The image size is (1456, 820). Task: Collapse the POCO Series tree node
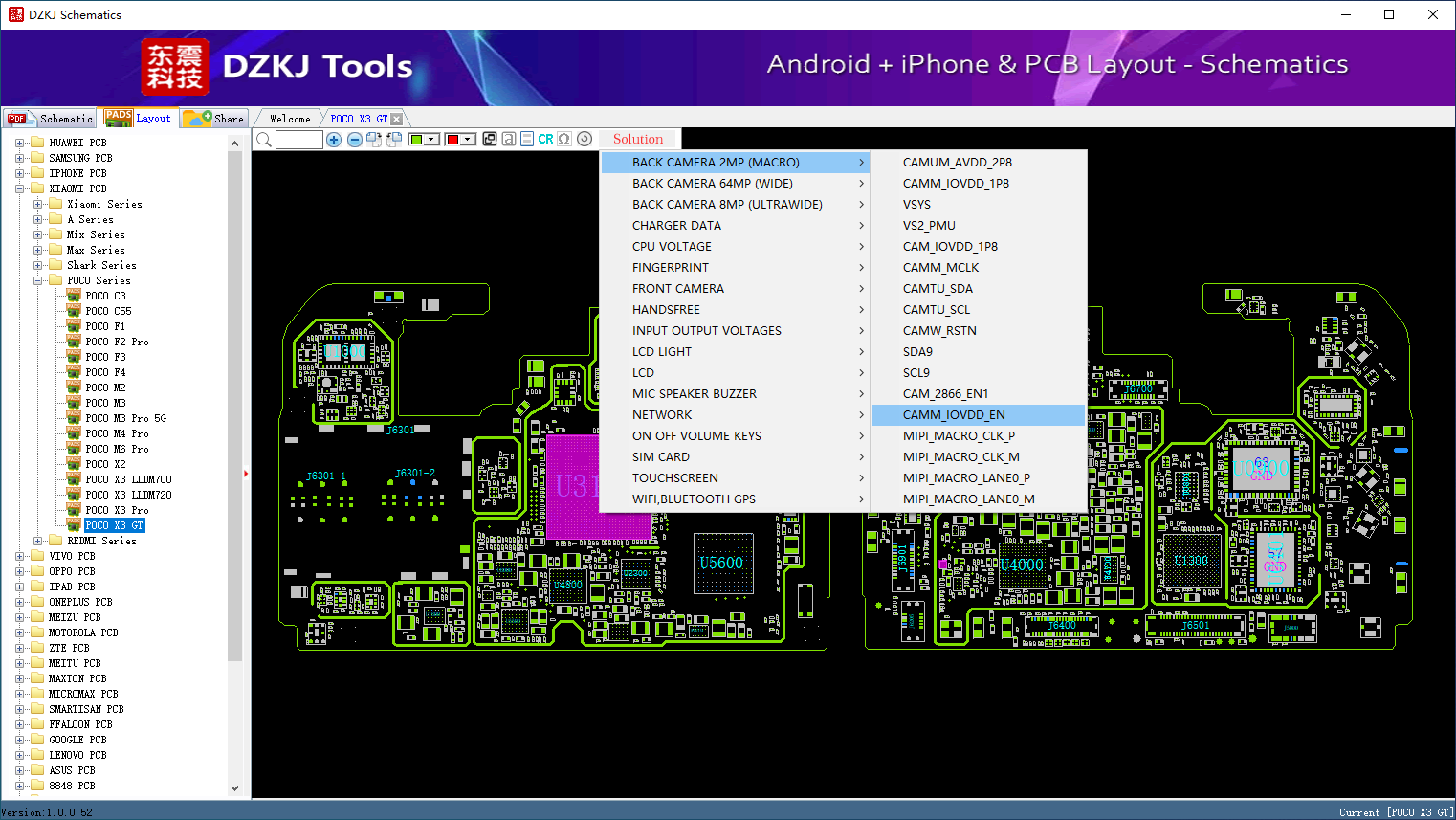(x=37, y=280)
